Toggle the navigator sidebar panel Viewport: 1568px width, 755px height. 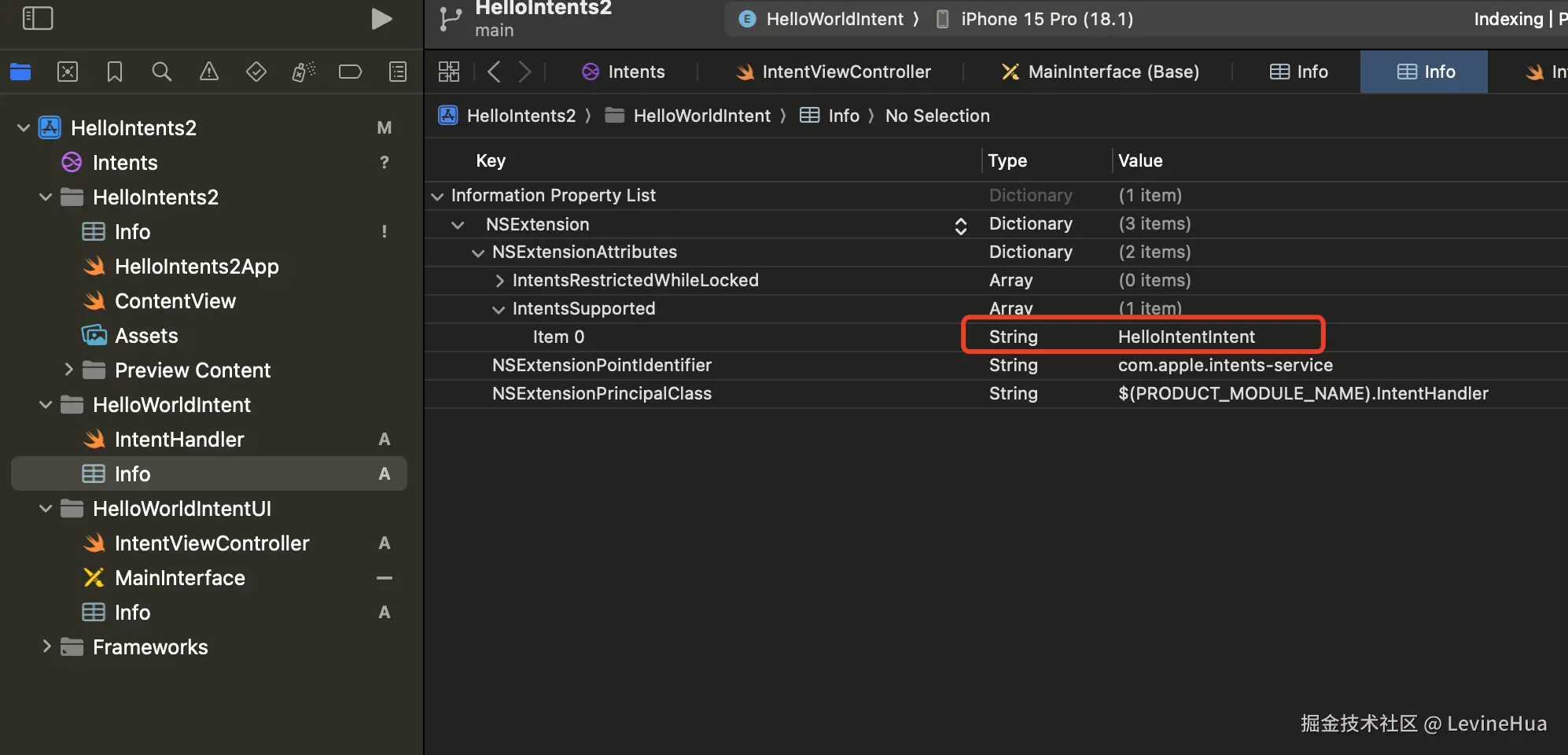point(38,18)
